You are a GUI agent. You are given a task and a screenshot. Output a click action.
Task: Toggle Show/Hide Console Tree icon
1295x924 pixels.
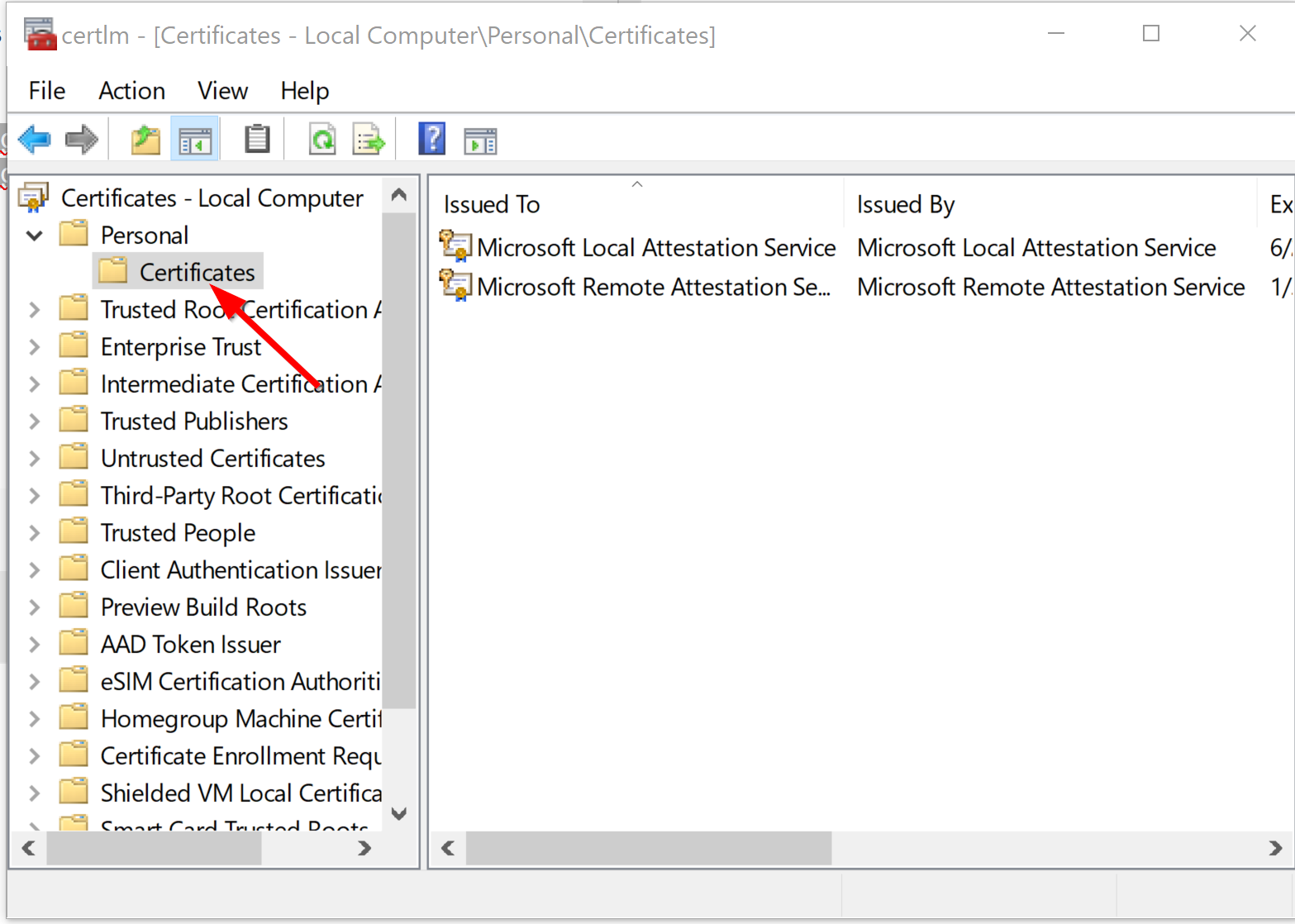[x=195, y=140]
